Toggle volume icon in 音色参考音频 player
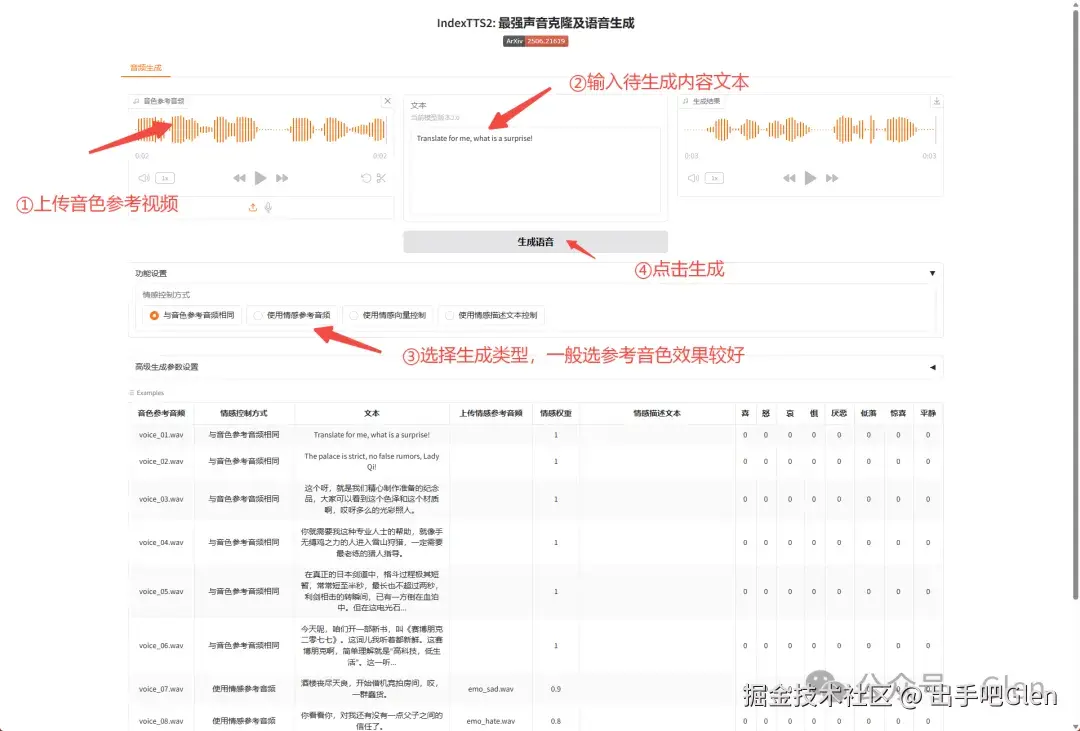Viewport: 1080px width, 731px height. (x=144, y=178)
